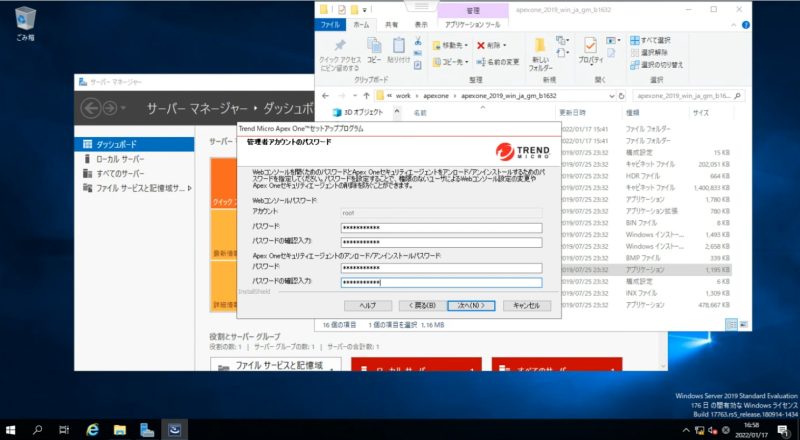Open the Copy to (コピー先) dropdown
Screen dimensions: 800x440
tap(450, 62)
